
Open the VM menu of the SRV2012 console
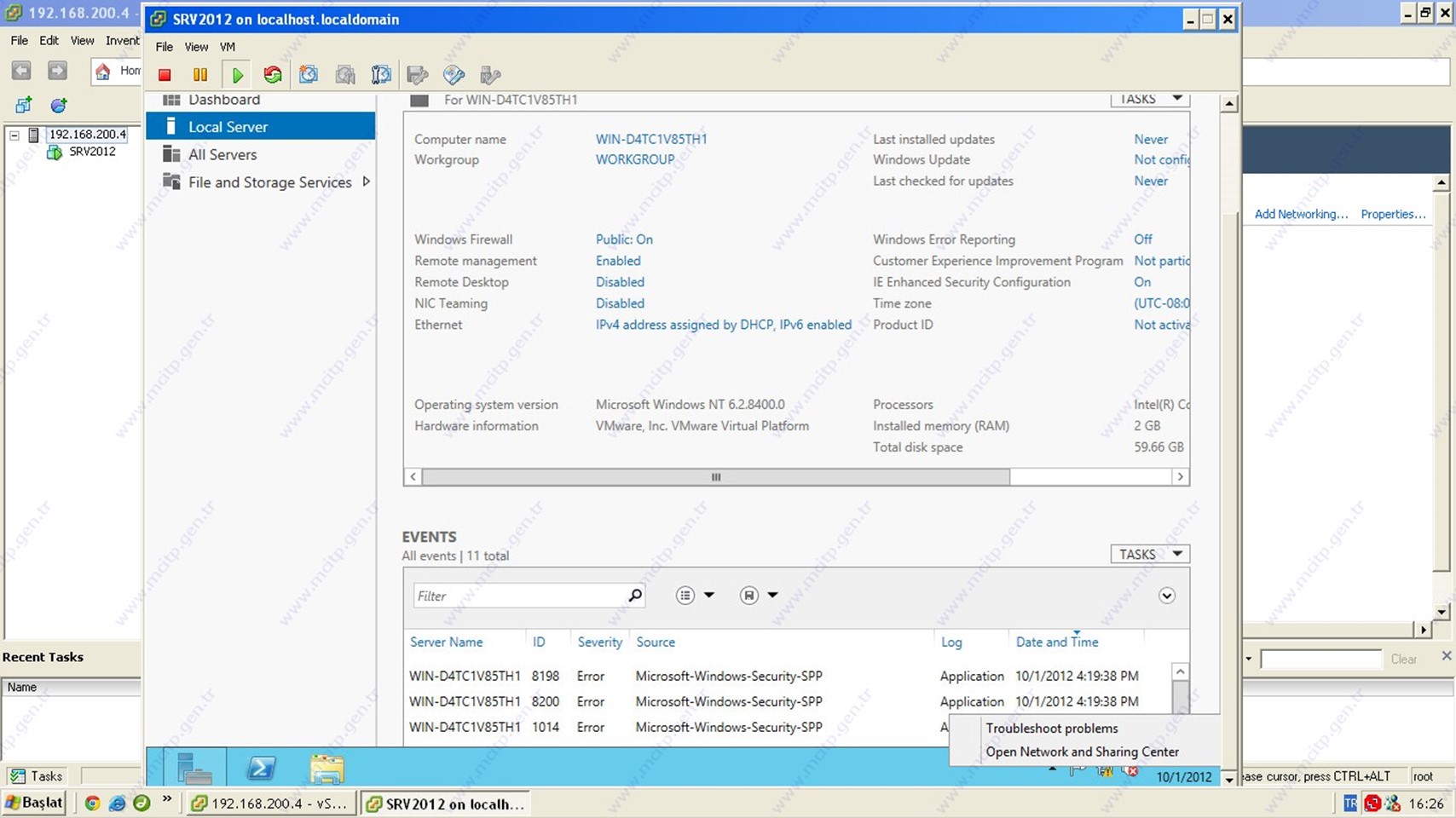[x=227, y=47]
